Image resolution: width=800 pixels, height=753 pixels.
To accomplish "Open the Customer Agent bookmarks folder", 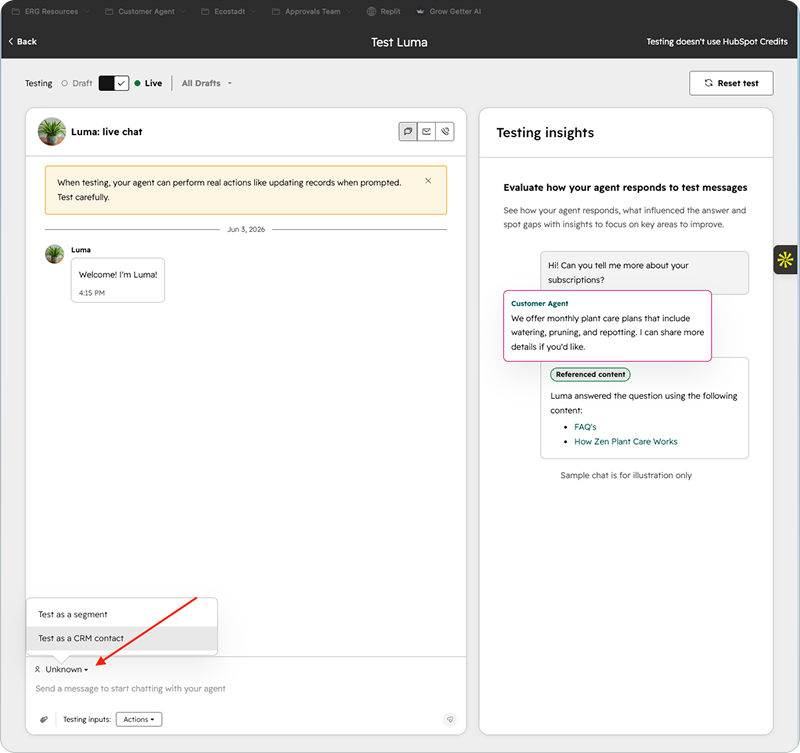I will click(145, 11).
